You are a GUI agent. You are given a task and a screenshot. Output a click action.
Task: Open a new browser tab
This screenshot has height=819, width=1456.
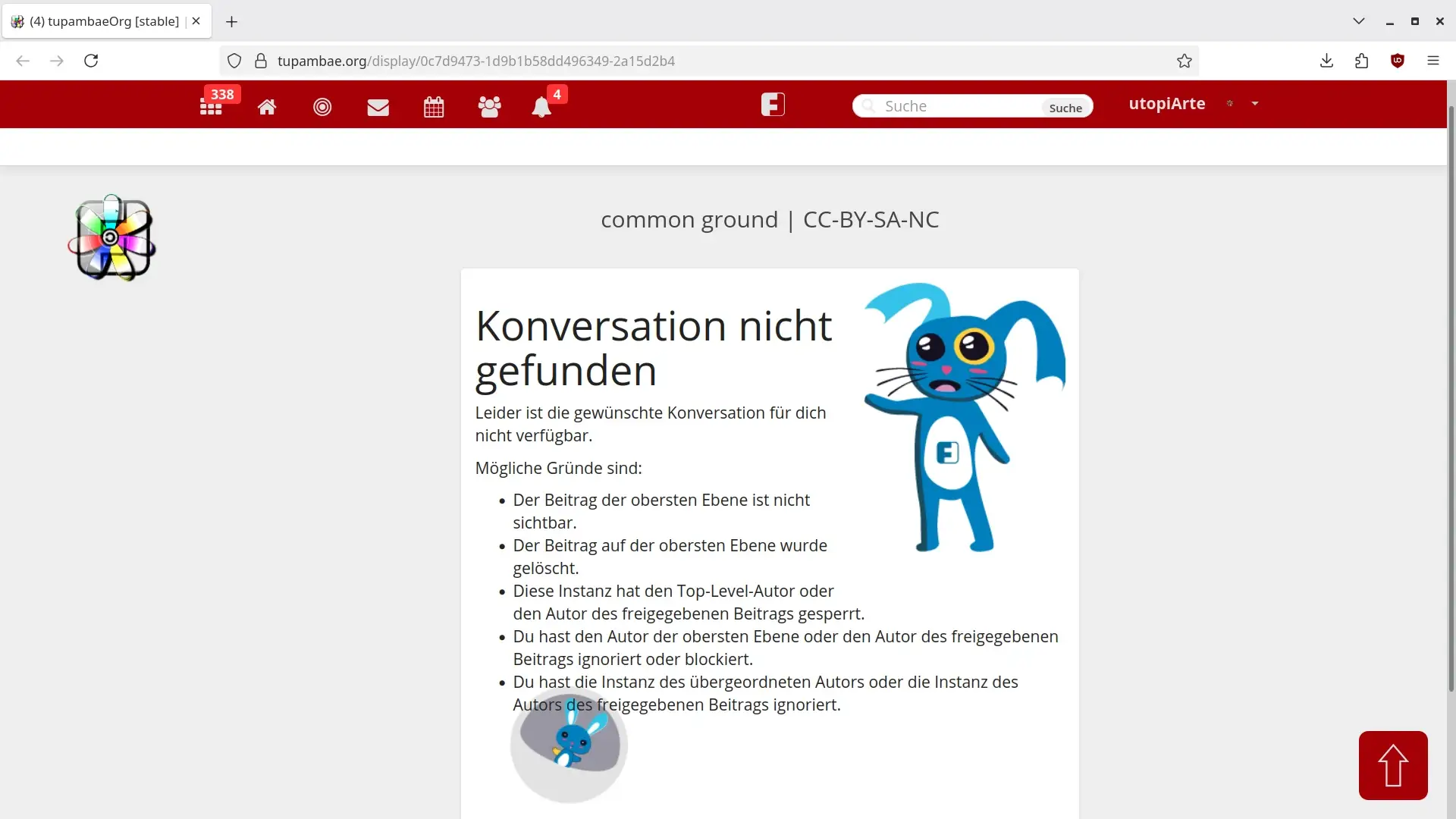(x=232, y=21)
